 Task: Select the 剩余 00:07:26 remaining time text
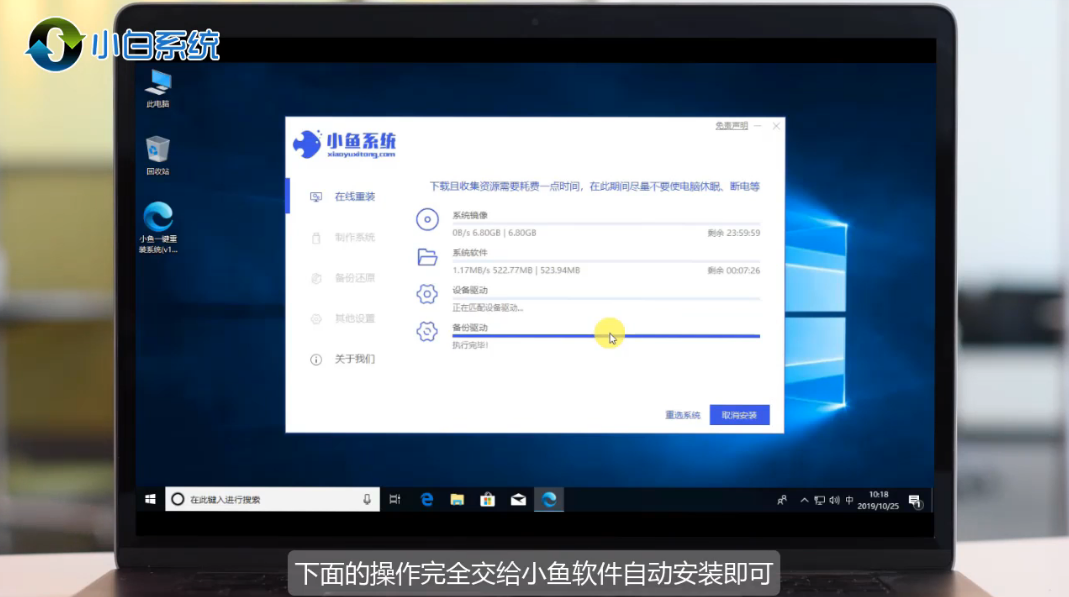pos(734,271)
